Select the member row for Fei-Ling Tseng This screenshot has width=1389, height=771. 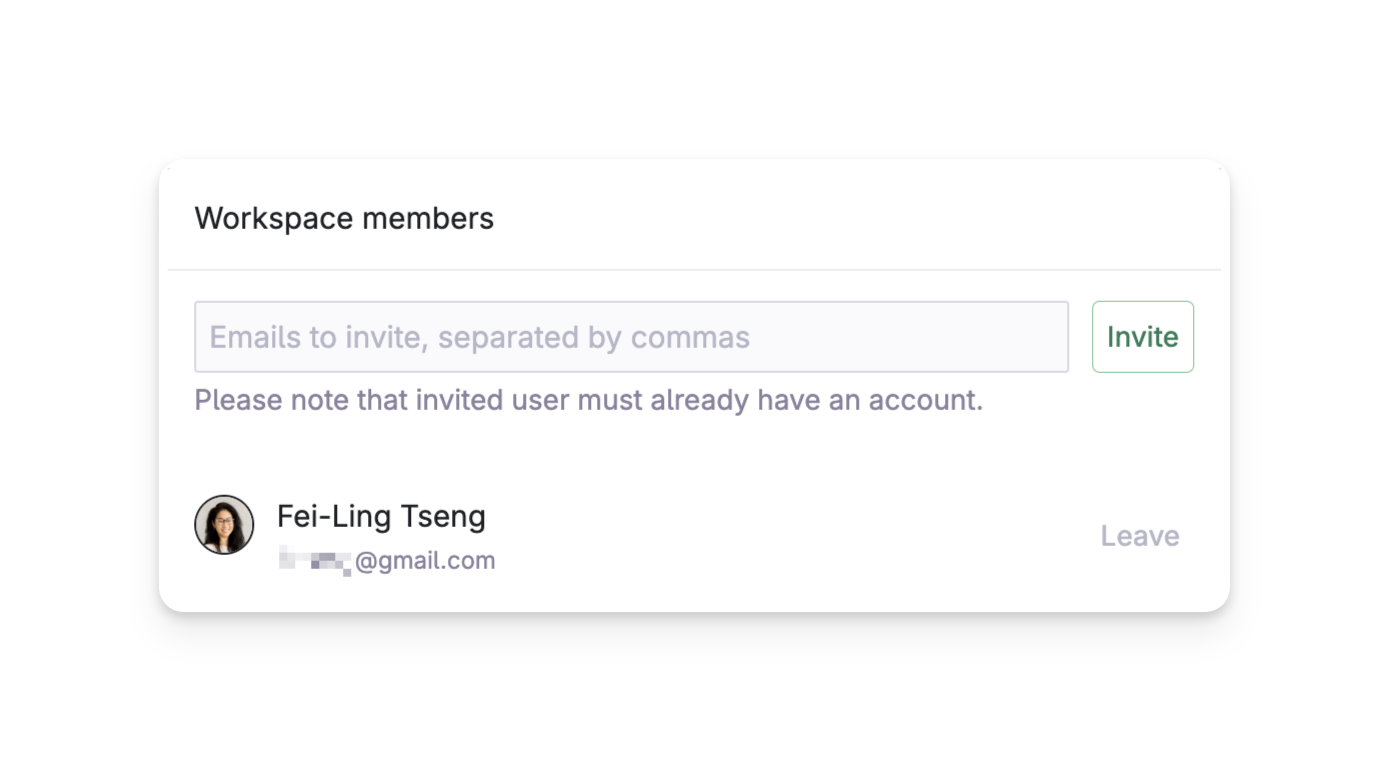tap(694, 536)
